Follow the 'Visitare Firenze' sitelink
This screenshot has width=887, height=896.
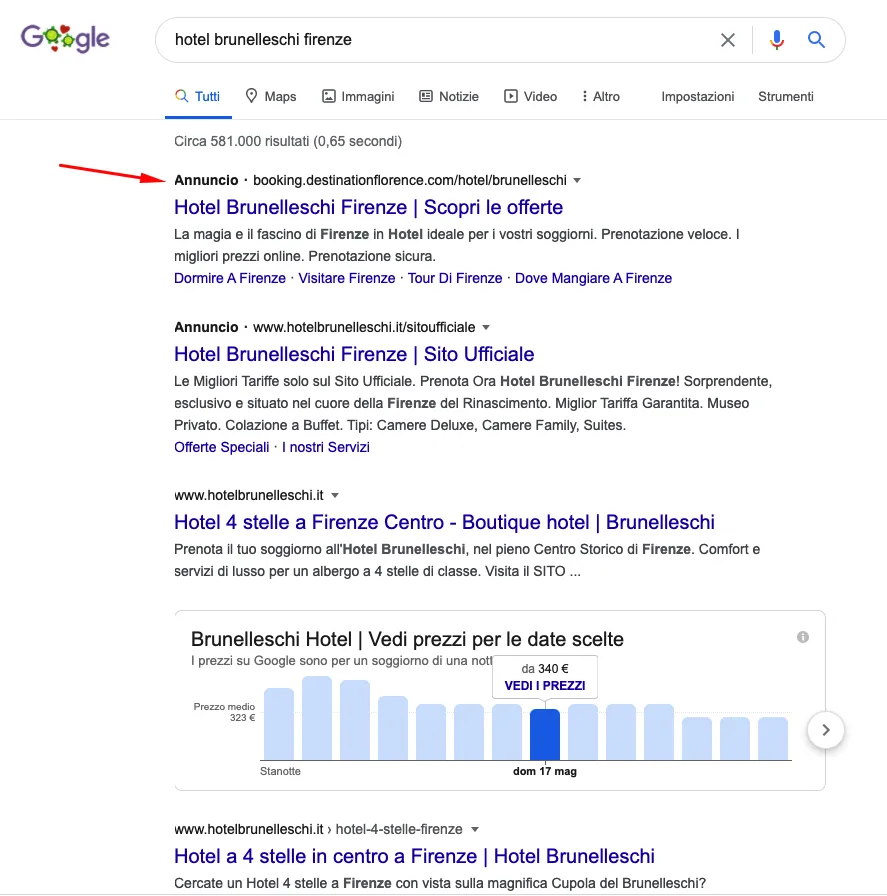click(x=347, y=278)
